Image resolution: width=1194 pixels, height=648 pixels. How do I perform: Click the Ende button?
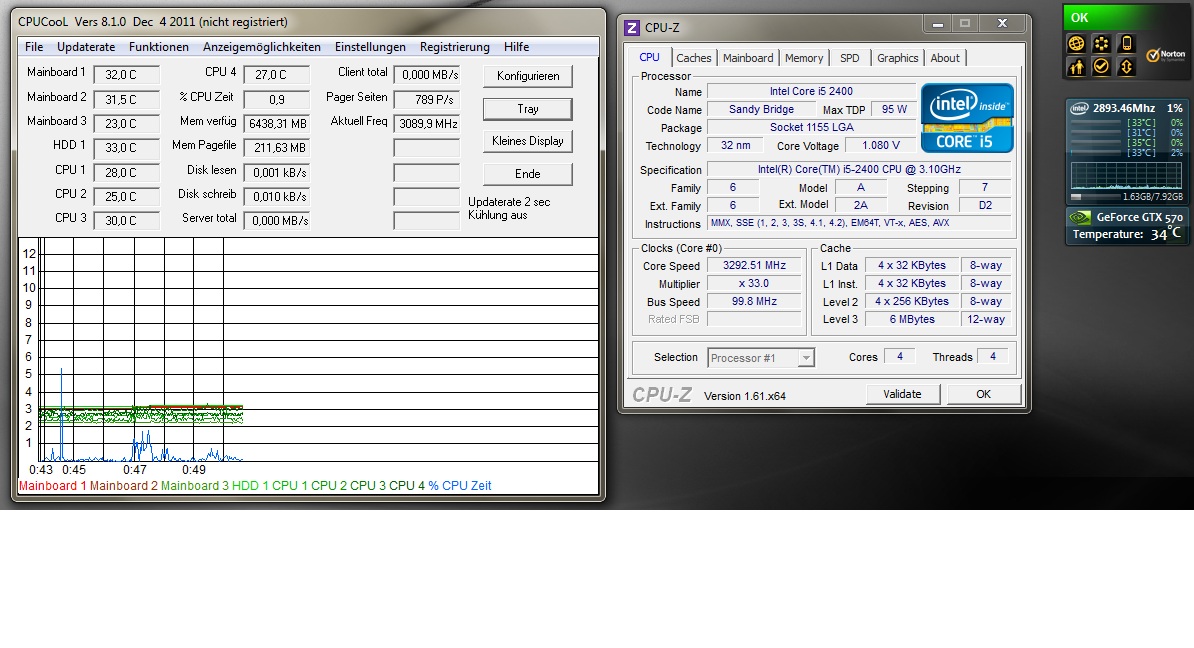(x=528, y=174)
